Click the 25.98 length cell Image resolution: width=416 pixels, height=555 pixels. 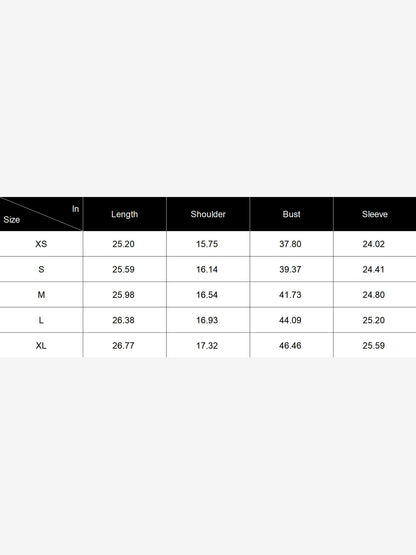pyautogui.click(x=124, y=295)
